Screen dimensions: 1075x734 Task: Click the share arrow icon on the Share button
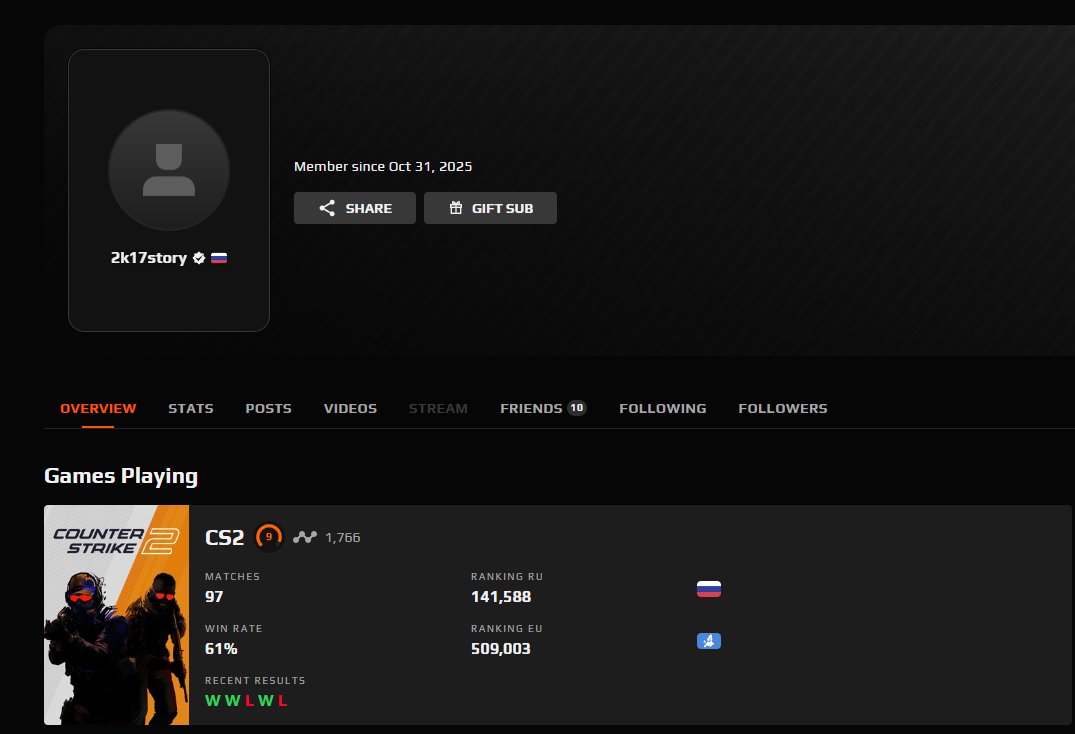click(x=326, y=208)
